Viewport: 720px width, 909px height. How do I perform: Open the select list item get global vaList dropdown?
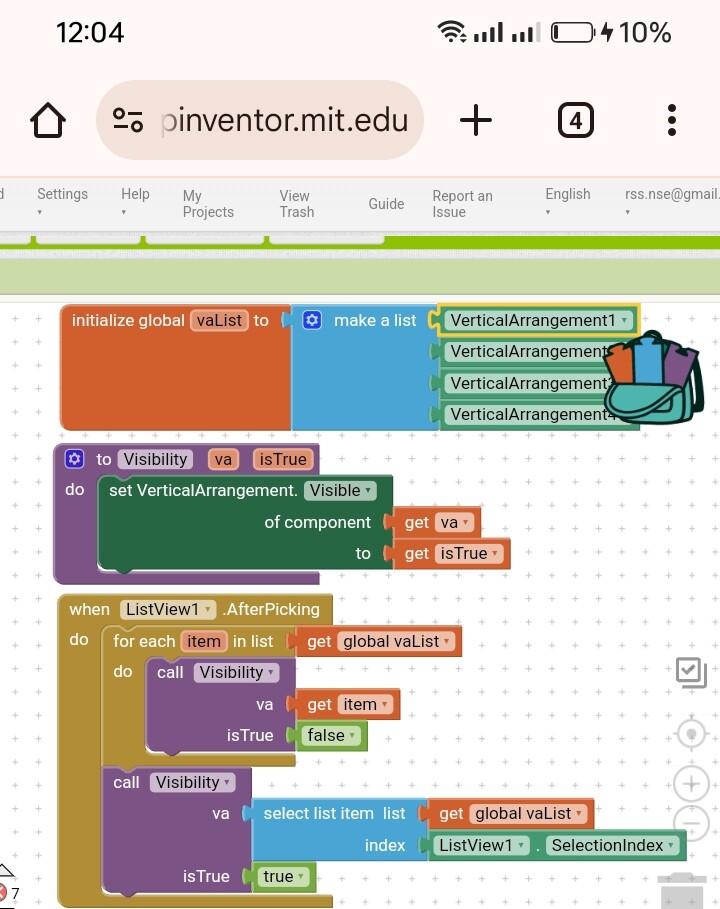[529, 814]
